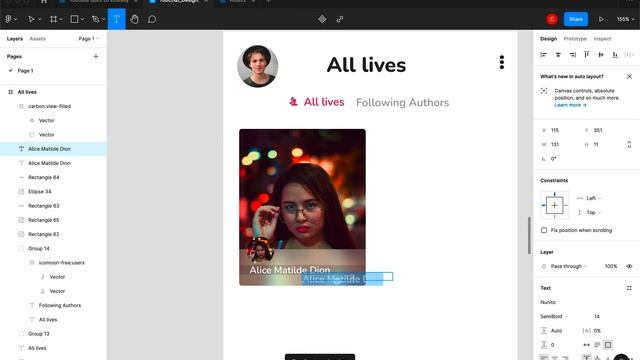640x360 pixels.
Task: Align horizontal centers
Action: [558, 55]
